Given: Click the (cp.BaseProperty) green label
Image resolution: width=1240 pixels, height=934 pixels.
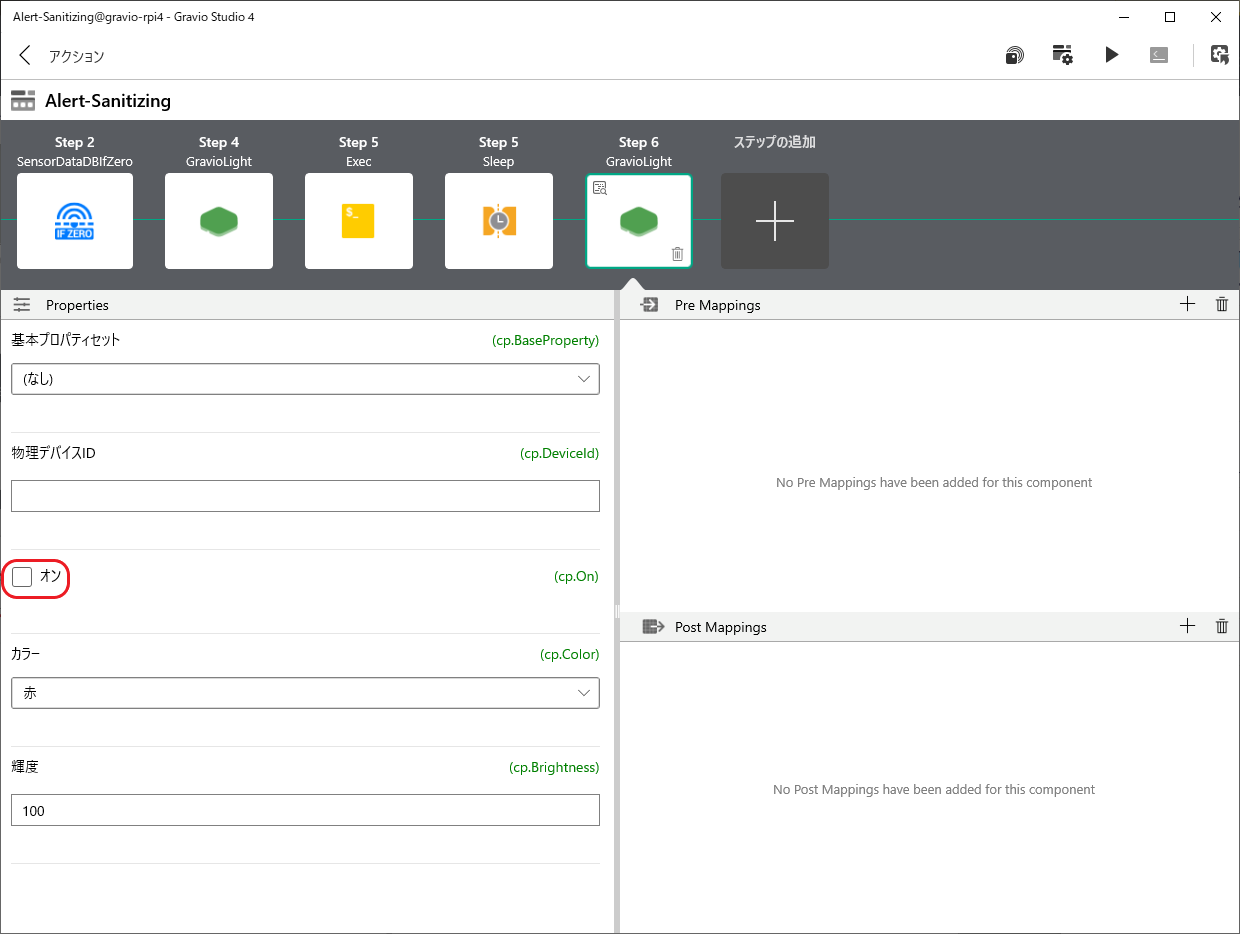Looking at the screenshot, I should 545,340.
